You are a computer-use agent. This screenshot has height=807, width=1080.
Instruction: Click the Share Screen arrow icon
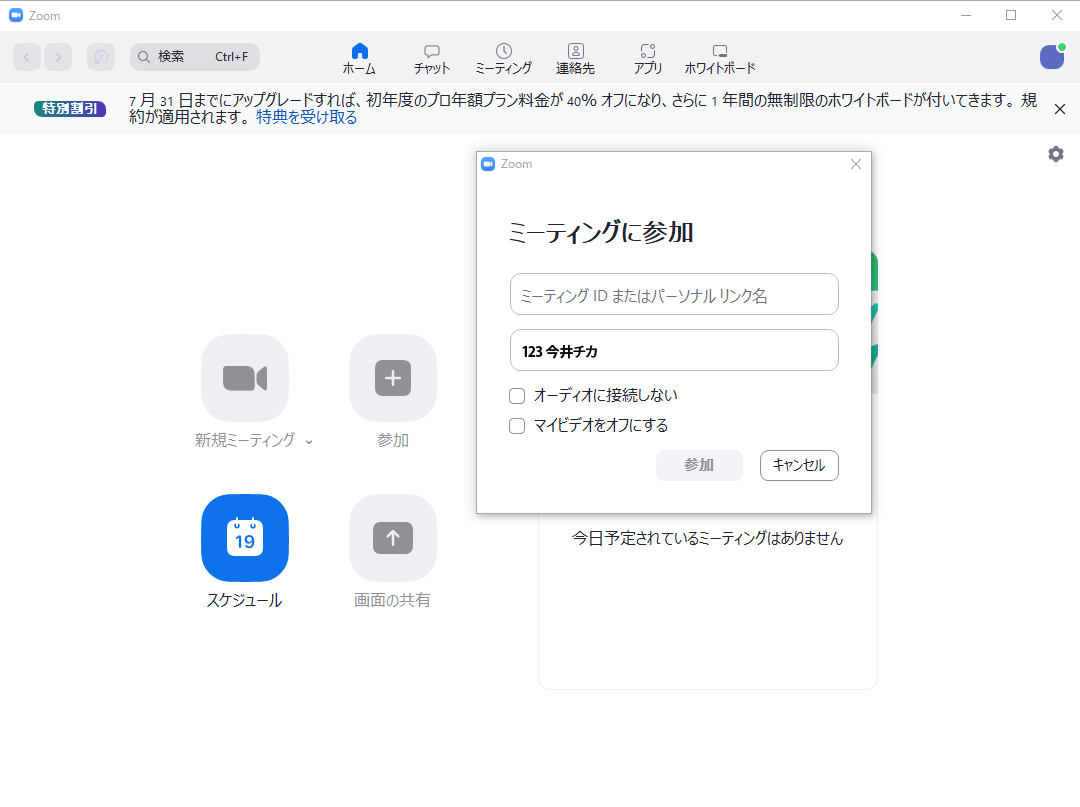pyautogui.click(x=393, y=538)
